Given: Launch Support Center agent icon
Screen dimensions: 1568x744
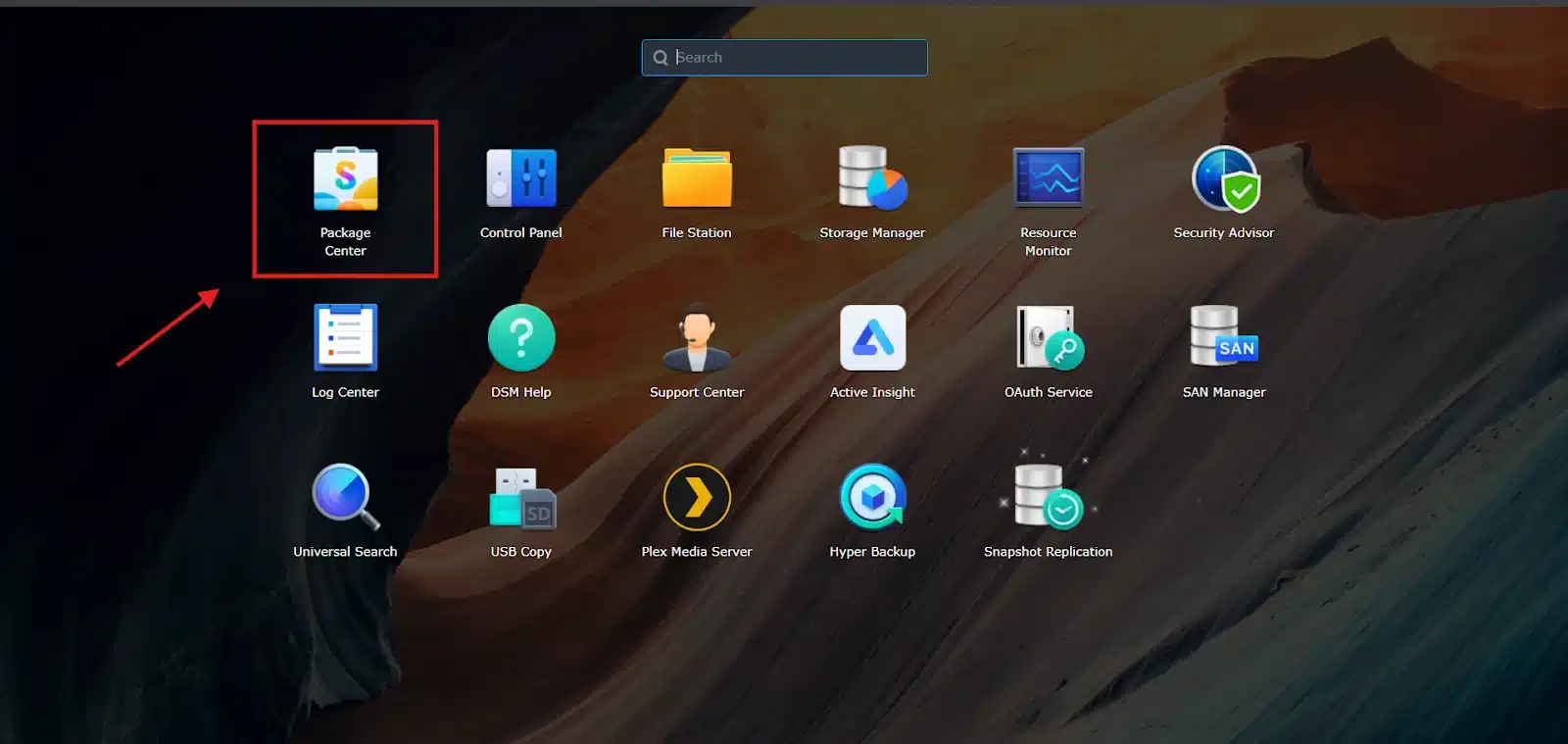Looking at the screenshot, I should [x=697, y=337].
